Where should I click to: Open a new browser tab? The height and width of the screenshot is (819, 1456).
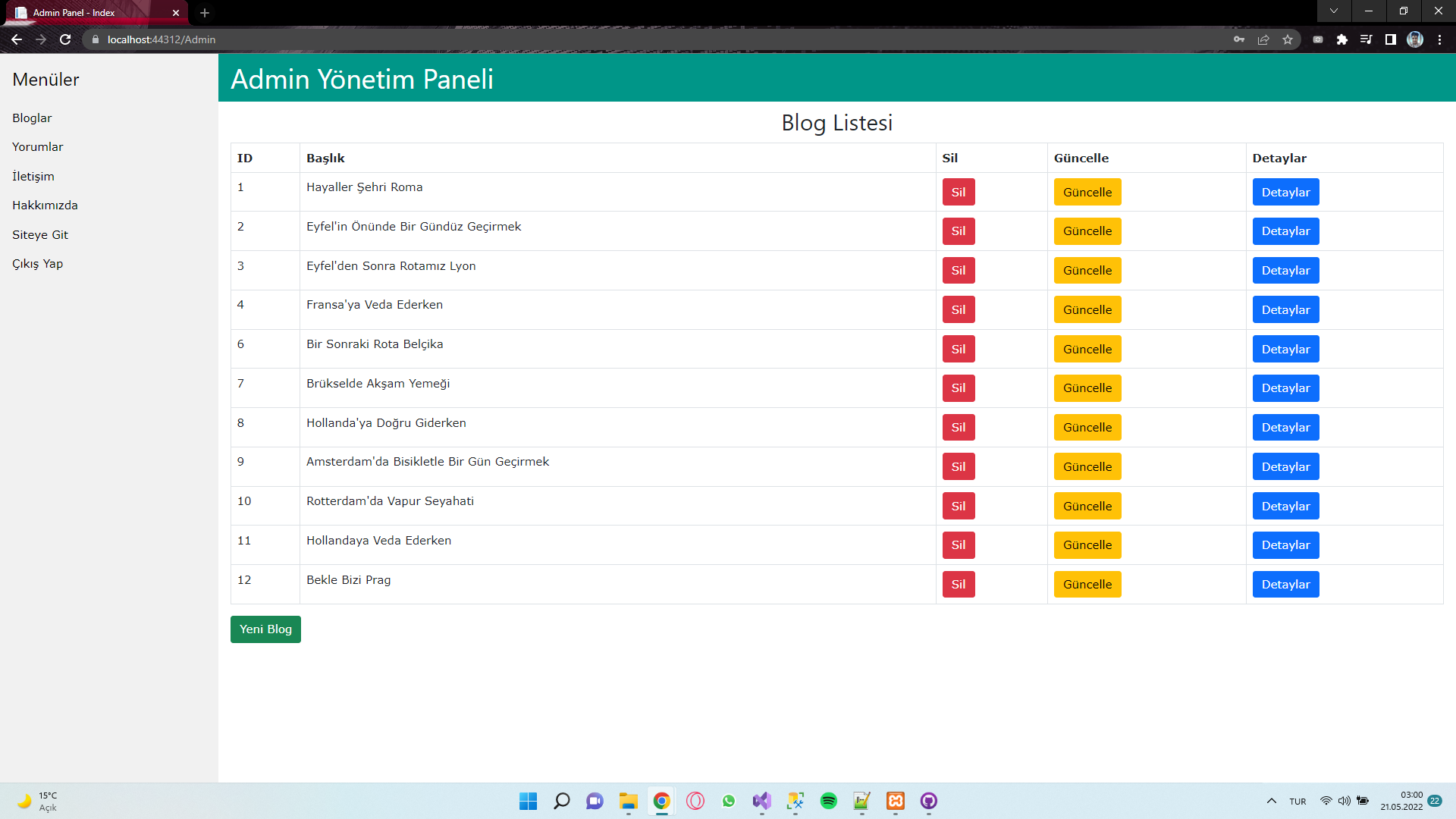click(x=205, y=13)
